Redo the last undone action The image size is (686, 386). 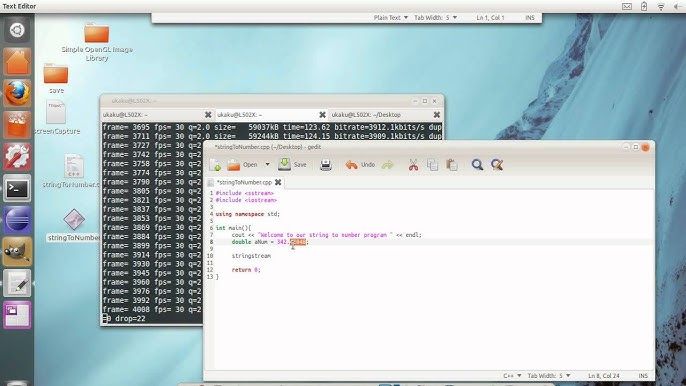click(x=388, y=165)
